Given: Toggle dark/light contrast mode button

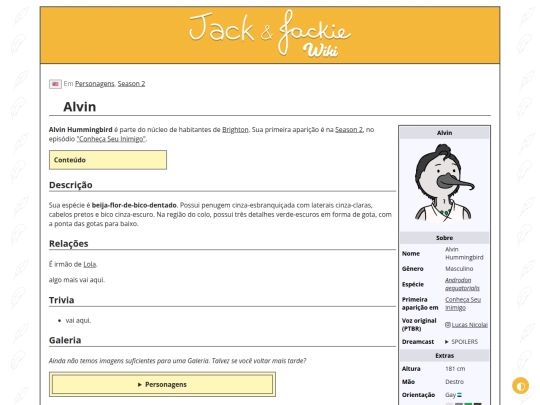Looking at the screenshot, I should point(520,386).
